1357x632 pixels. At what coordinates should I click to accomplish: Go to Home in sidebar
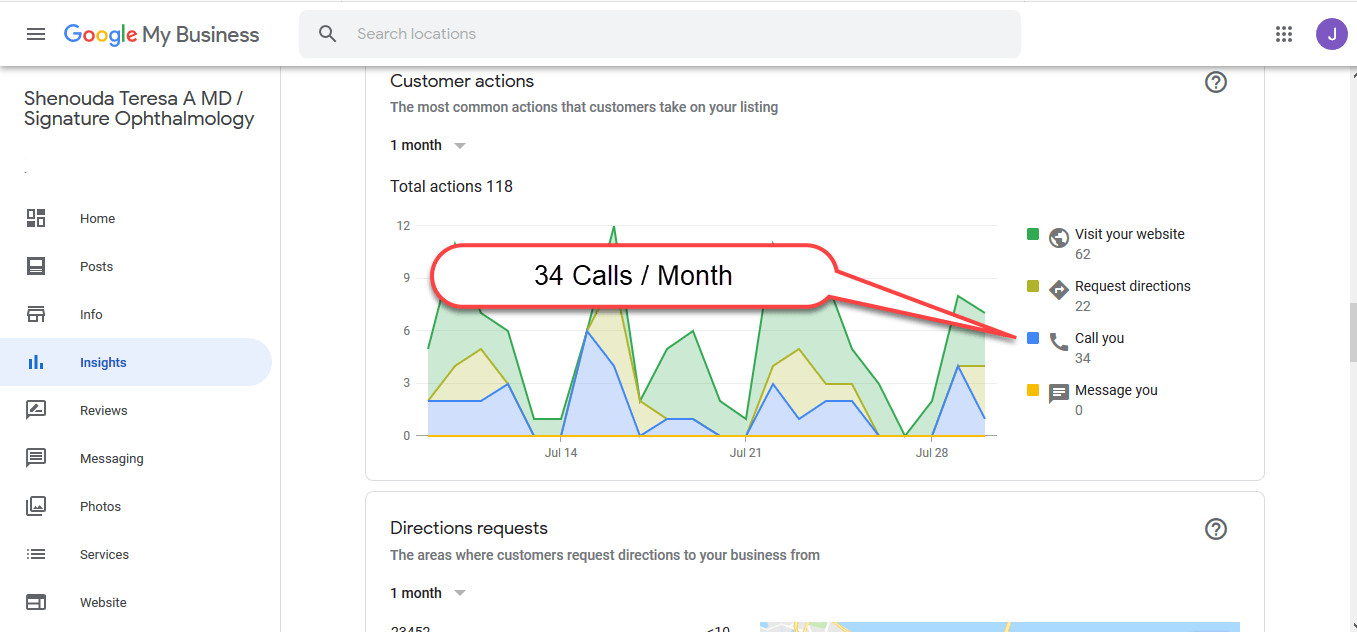point(97,219)
